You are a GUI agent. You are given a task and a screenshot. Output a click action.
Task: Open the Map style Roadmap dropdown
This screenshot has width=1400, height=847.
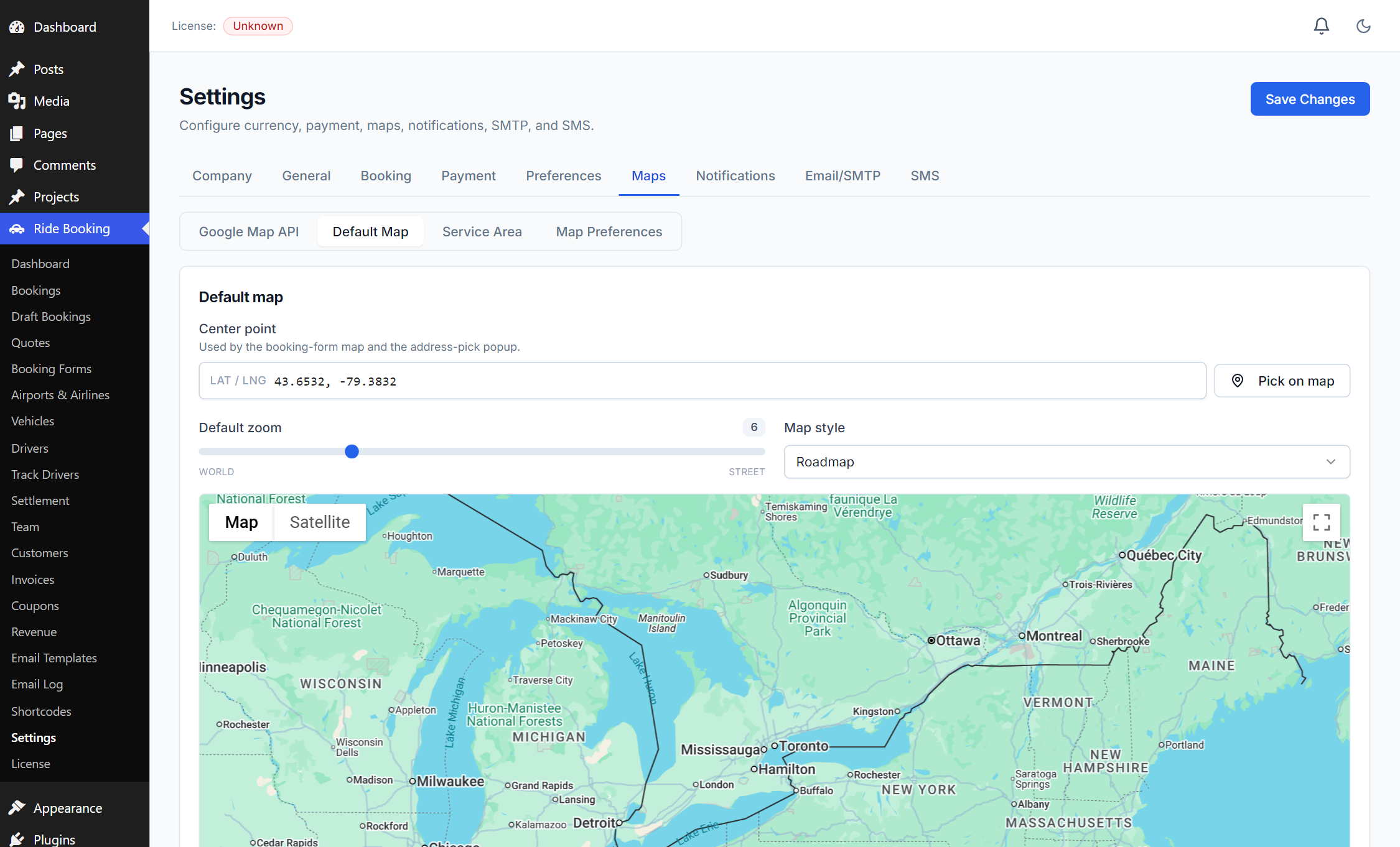(1066, 461)
